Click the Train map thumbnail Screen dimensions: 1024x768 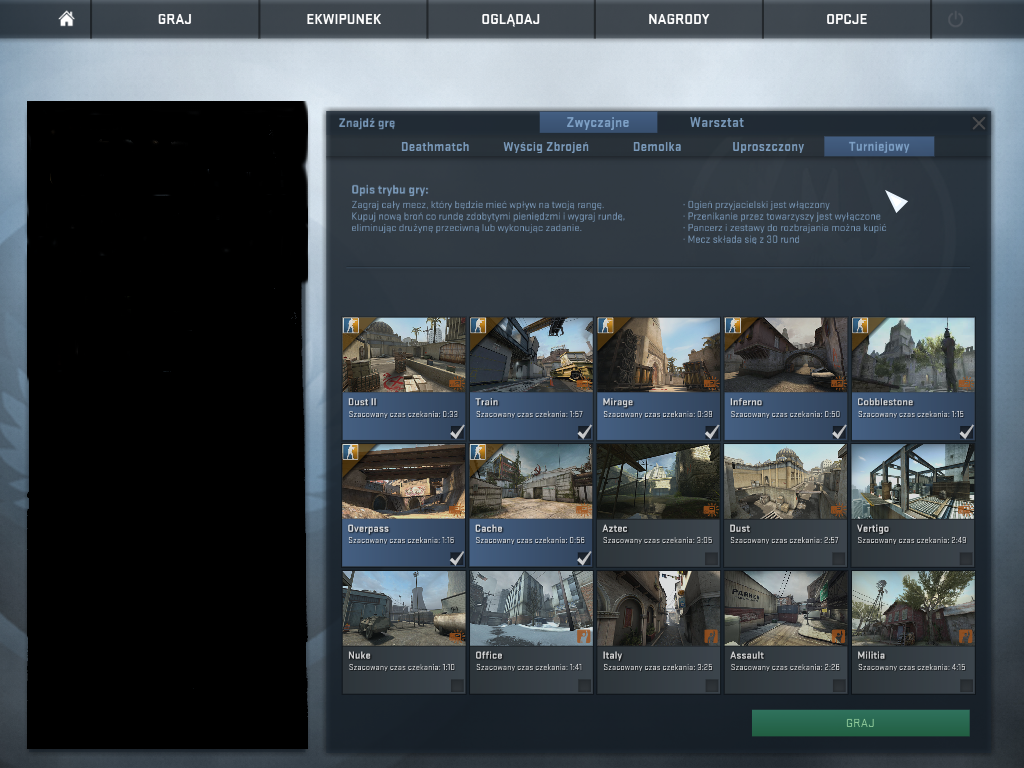531,355
